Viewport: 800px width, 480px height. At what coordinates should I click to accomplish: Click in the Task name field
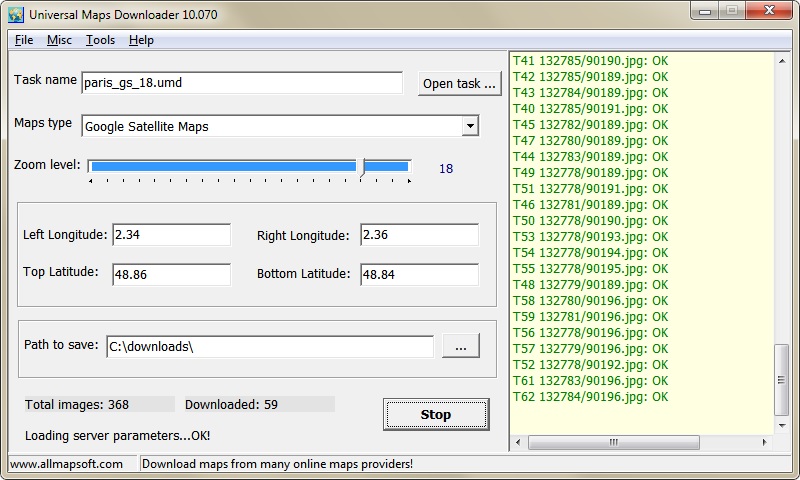240,83
